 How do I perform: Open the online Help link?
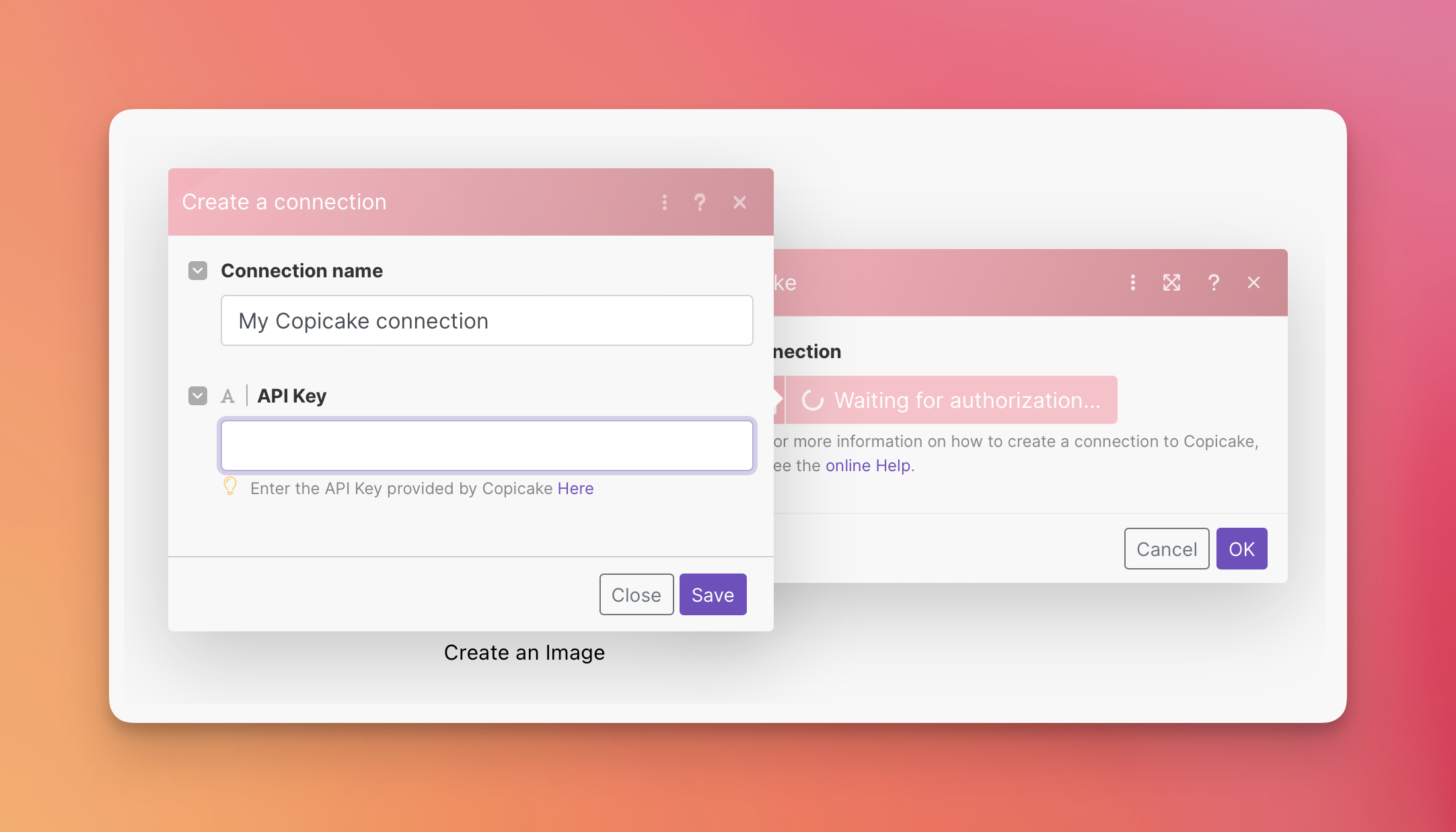point(868,466)
